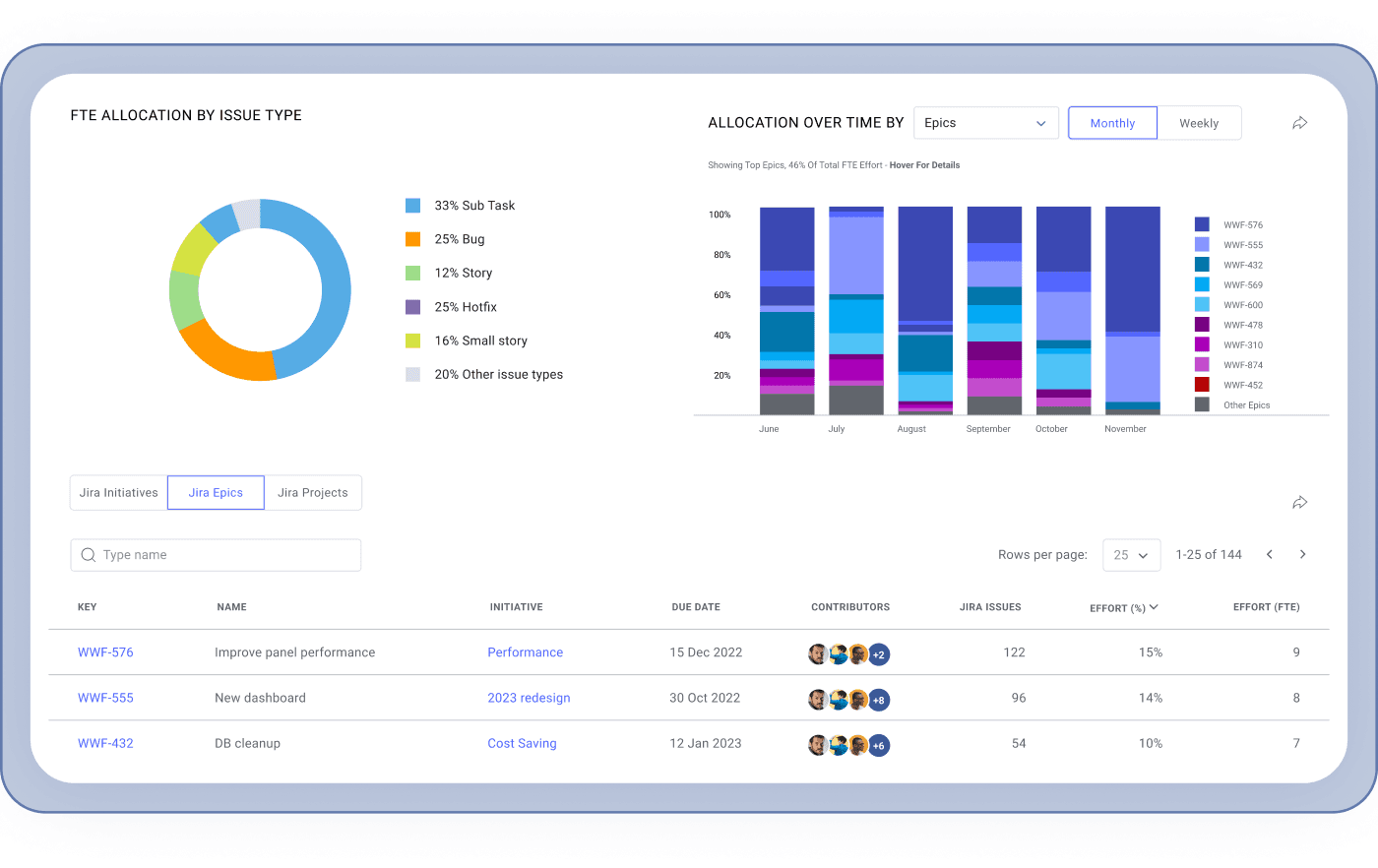
Task: Click the Sub Task legend swatch
Action: (413, 206)
